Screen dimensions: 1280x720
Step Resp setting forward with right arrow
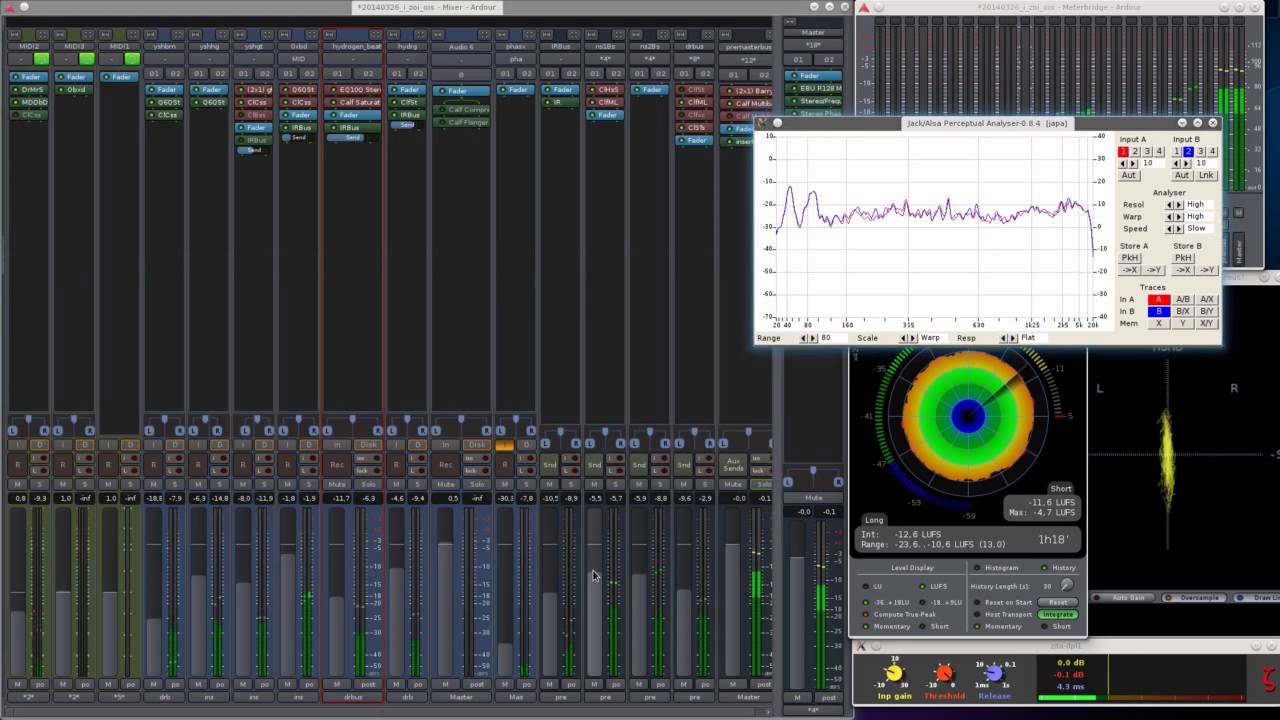click(1014, 338)
